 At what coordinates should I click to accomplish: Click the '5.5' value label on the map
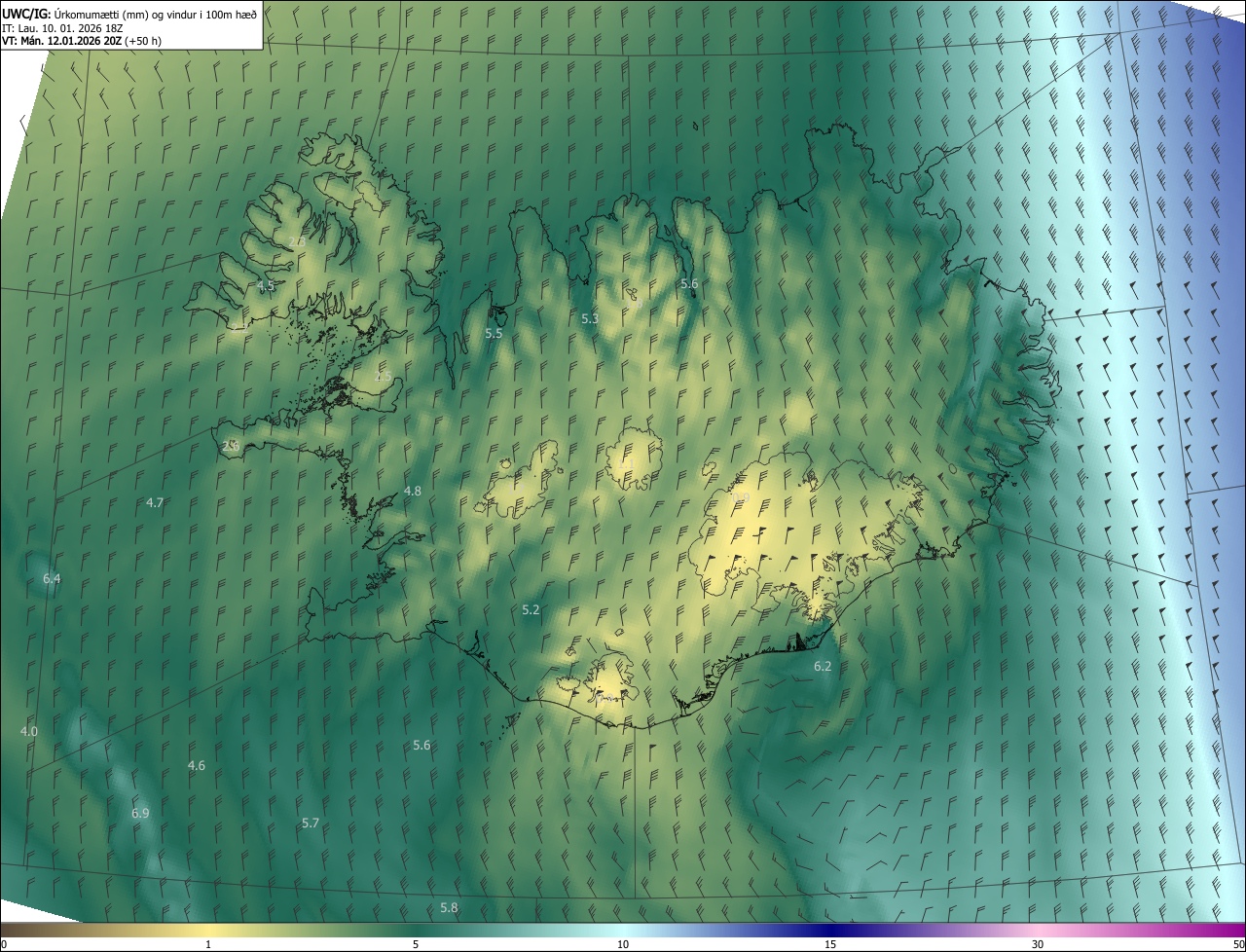click(x=494, y=334)
